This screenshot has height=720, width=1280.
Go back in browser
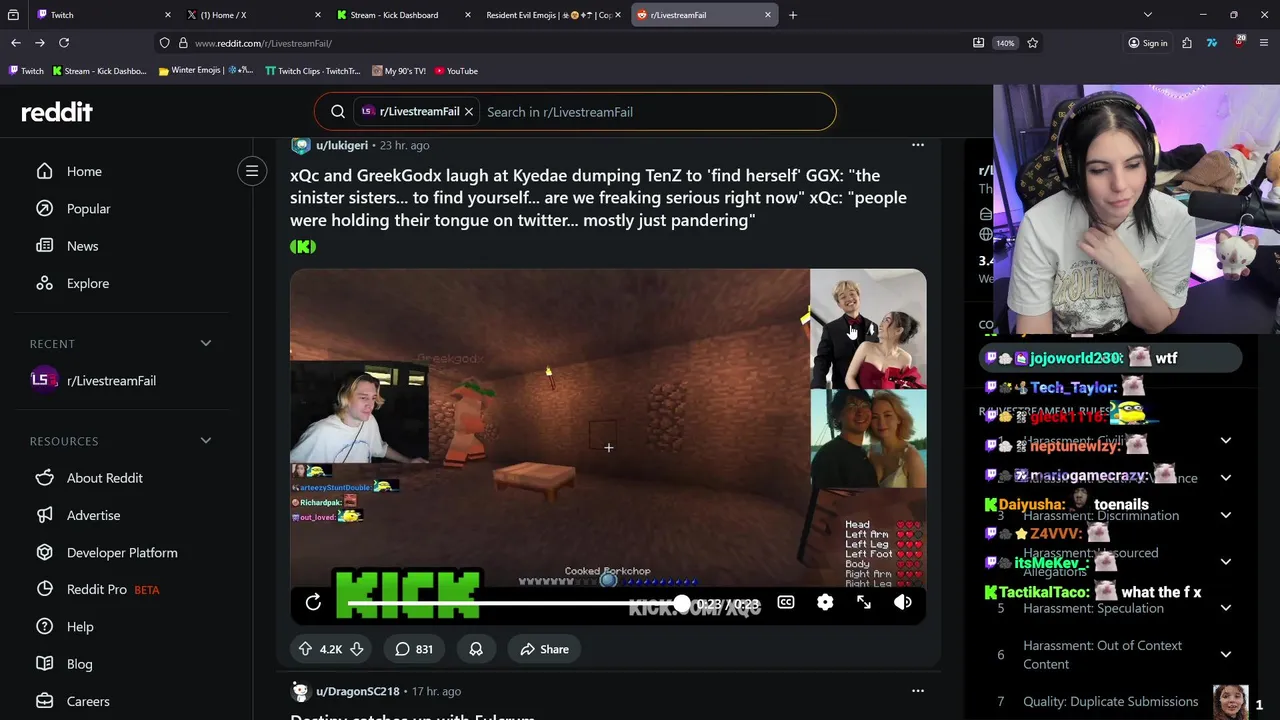point(16,43)
